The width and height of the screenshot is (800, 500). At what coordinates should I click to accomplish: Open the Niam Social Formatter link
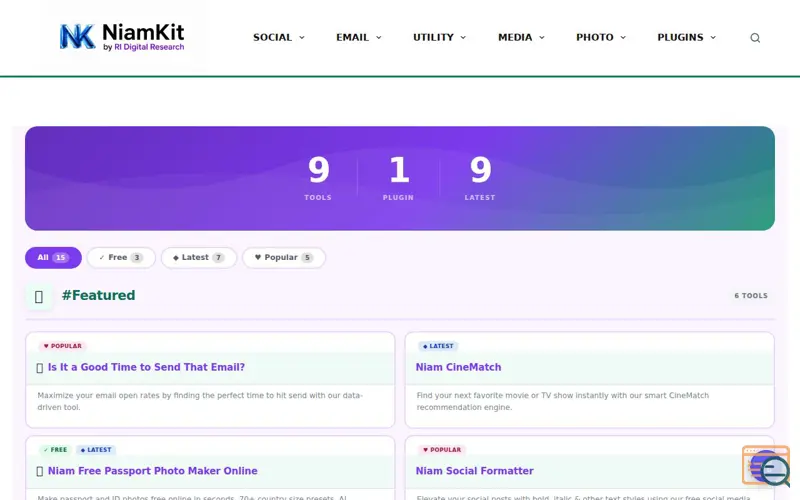[x=474, y=471]
